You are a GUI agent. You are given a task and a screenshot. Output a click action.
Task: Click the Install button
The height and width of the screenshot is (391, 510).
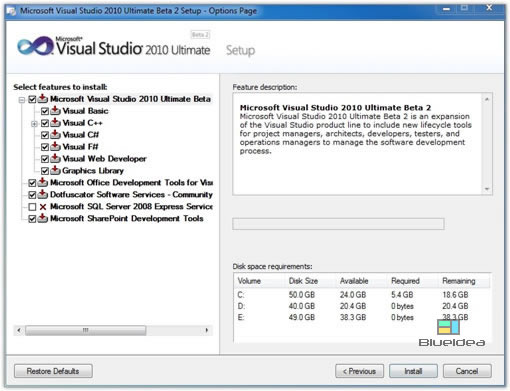tap(413, 371)
